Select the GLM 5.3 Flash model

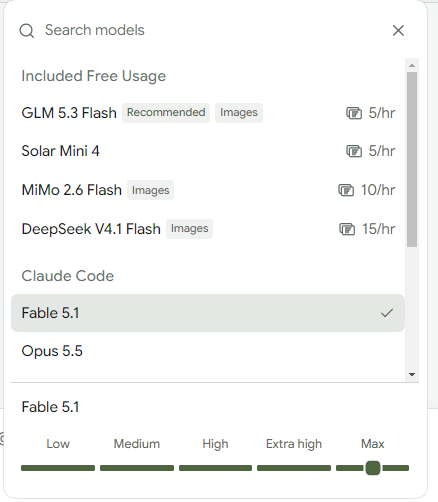208,113
